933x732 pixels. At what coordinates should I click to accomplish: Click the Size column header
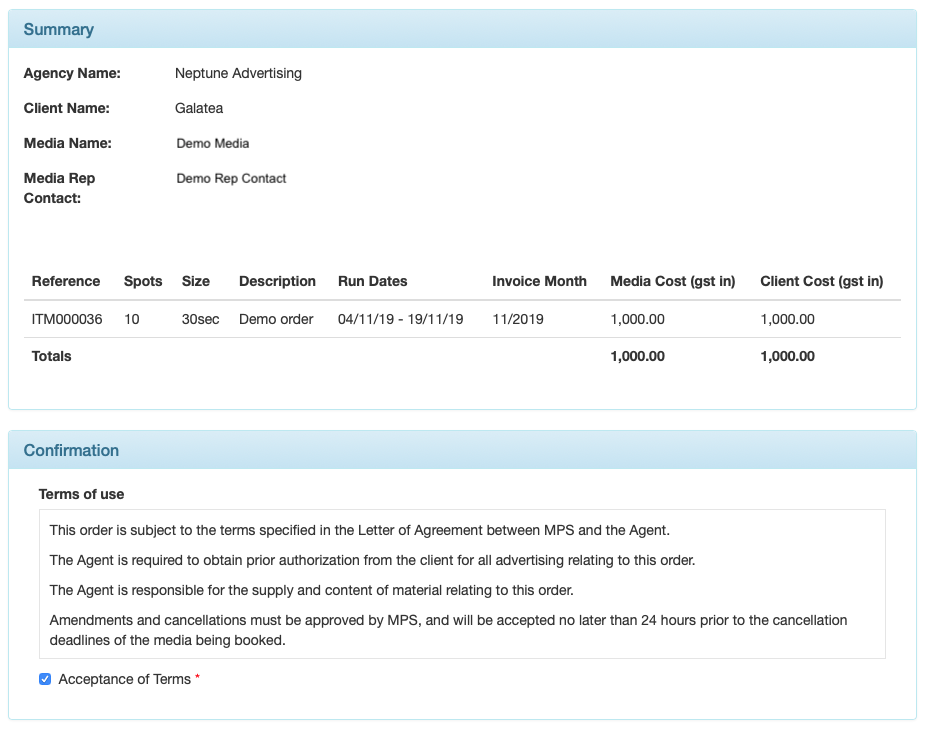[x=196, y=282]
